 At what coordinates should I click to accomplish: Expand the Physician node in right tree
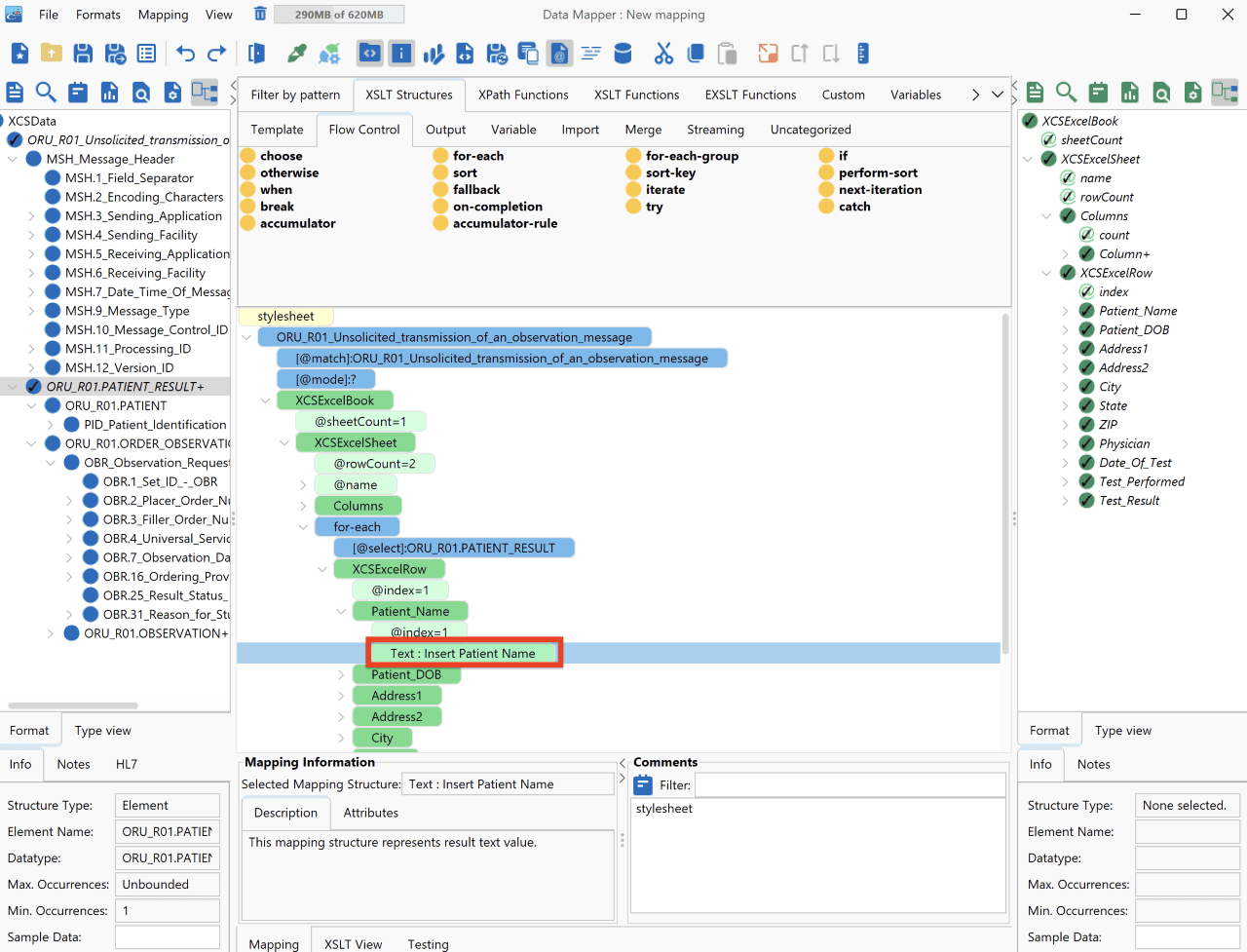click(1066, 443)
